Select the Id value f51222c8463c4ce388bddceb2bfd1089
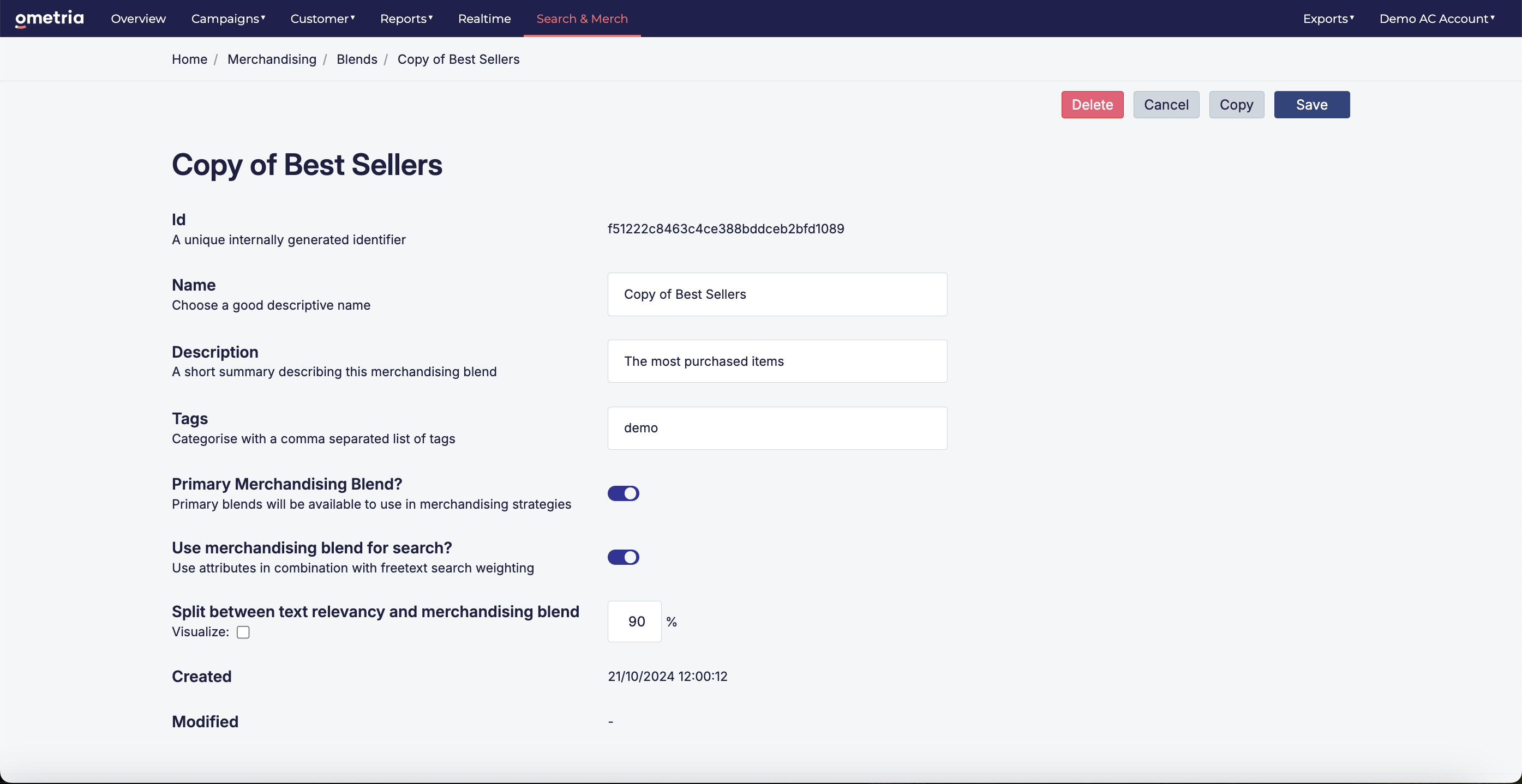 pos(726,229)
